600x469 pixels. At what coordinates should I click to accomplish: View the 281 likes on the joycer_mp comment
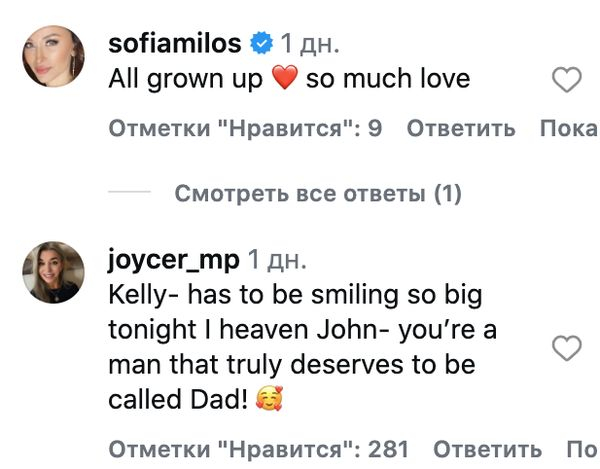coord(257,449)
